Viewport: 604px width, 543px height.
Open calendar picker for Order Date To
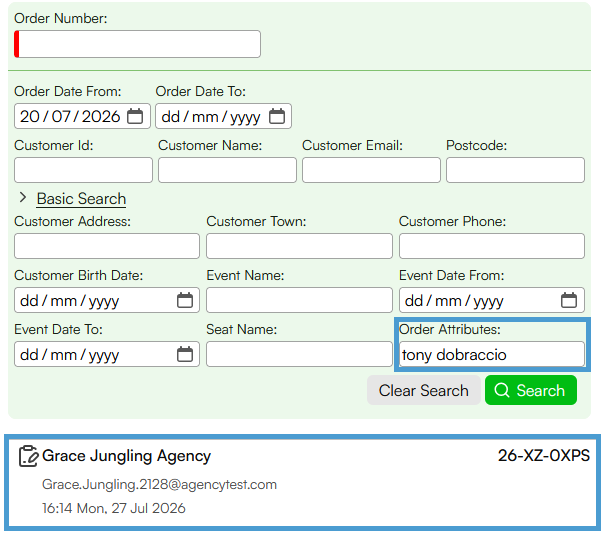pyautogui.click(x=277, y=116)
